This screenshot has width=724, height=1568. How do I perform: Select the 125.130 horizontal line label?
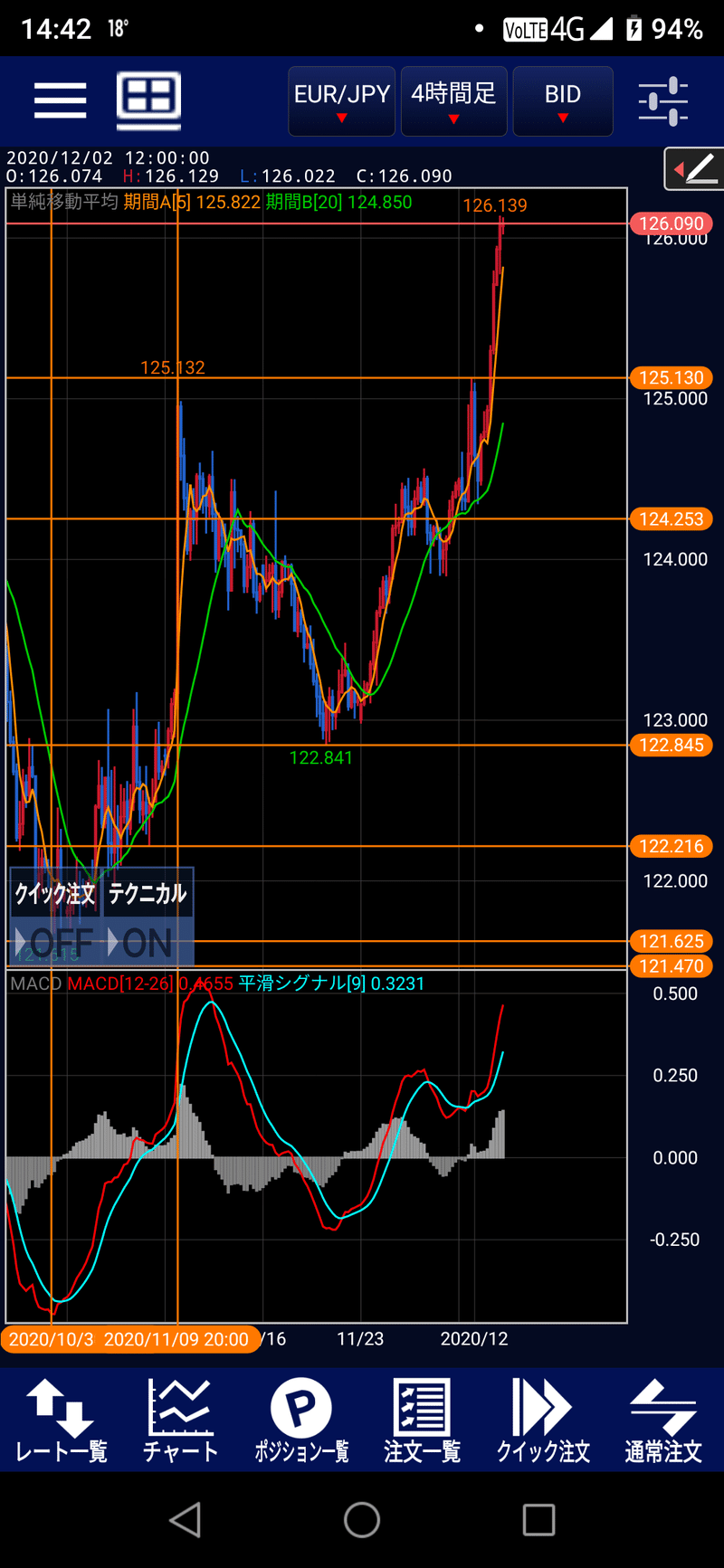672,377
